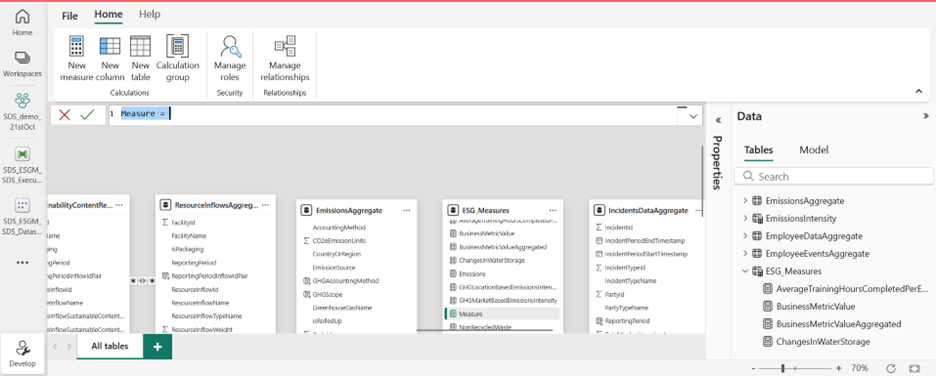The image size is (936, 376).
Task: Switch to Model tab in Data pane
Action: [x=814, y=150]
